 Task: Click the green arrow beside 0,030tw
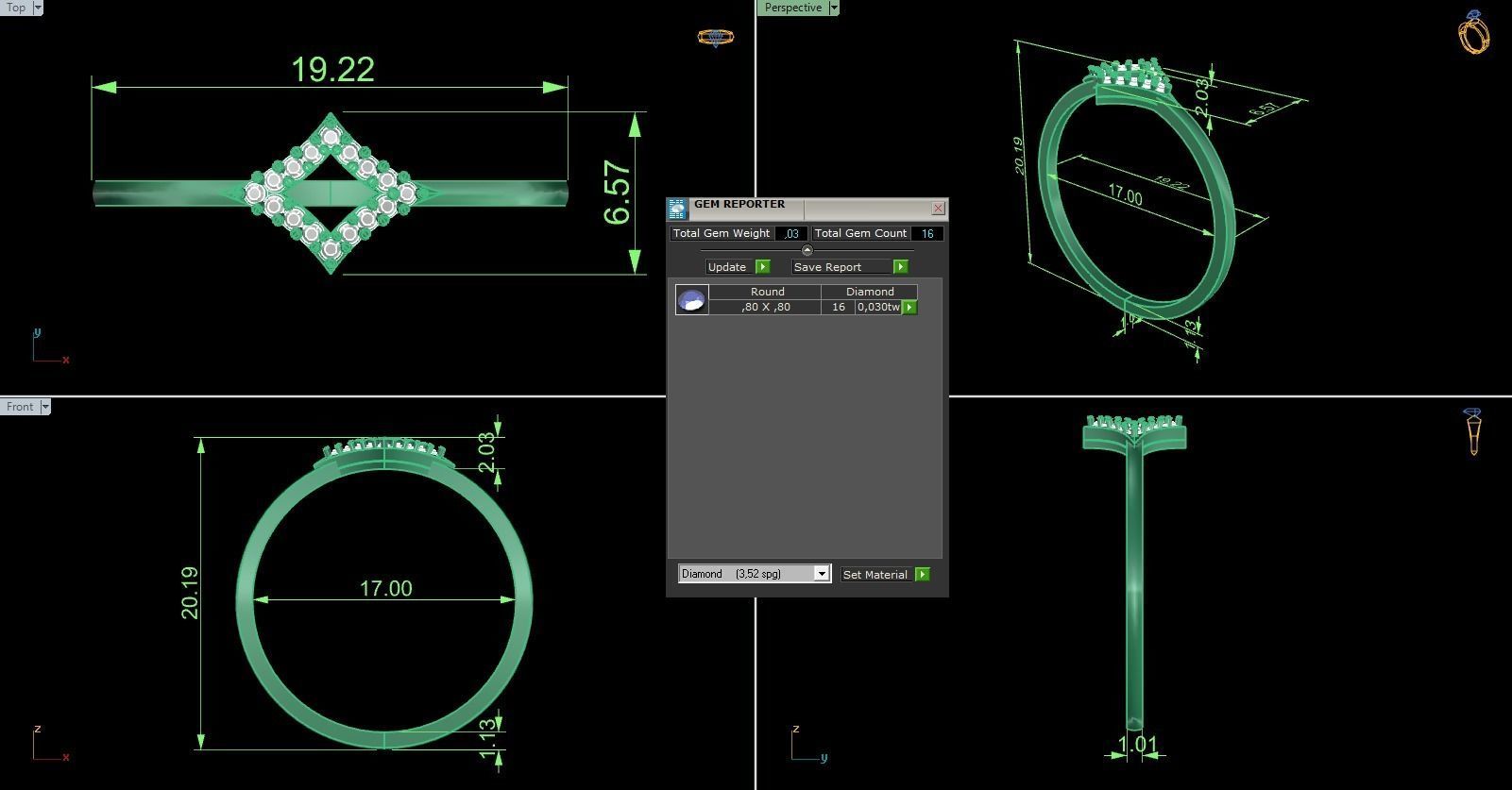pyautogui.click(x=909, y=307)
